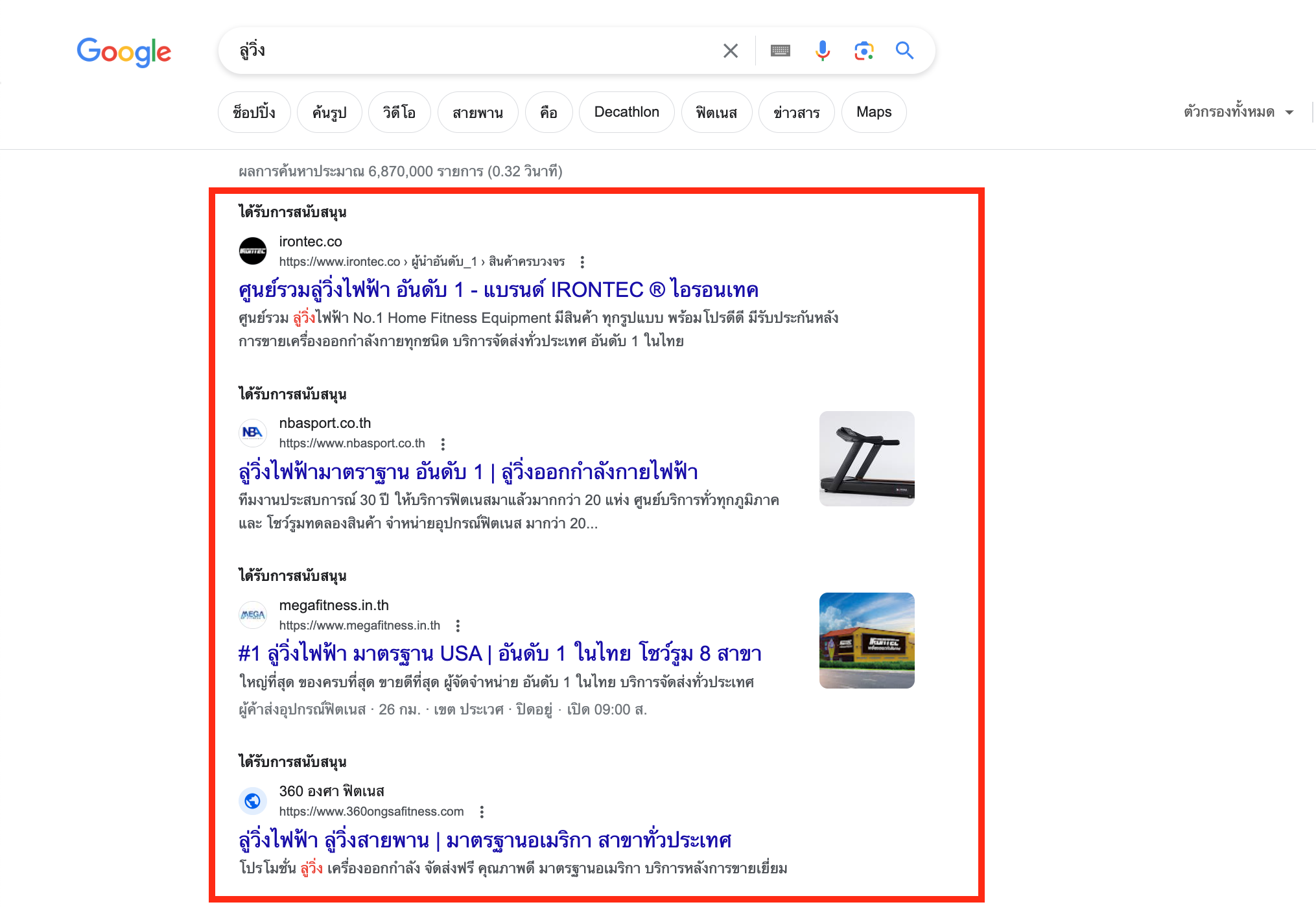
Task: Open more options for nbasport.co.th ad
Action: (x=443, y=444)
